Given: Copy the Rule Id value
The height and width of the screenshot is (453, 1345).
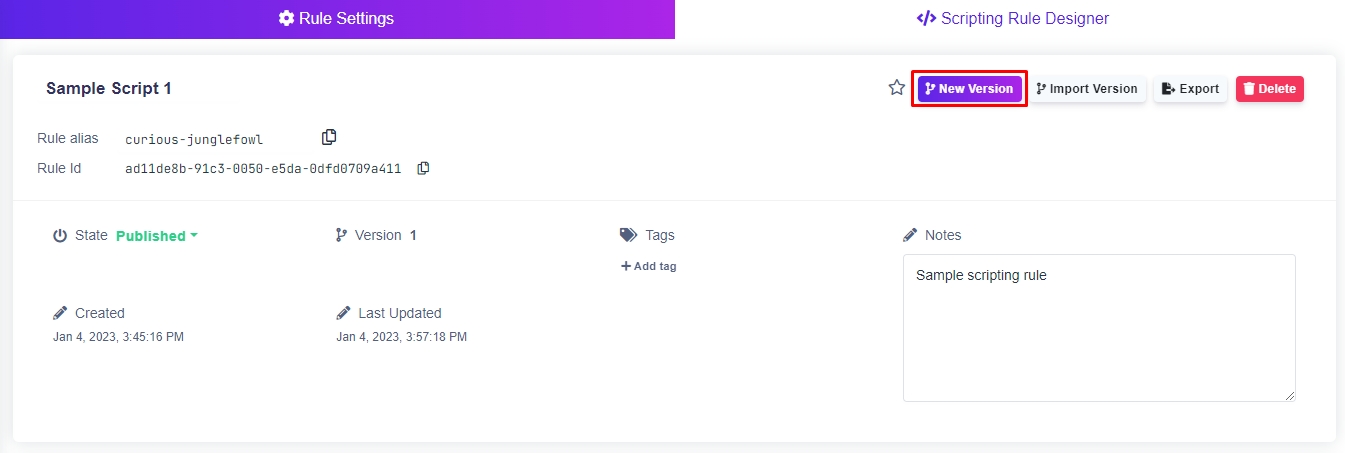Looking at the screenshot, I should [423, 168].
